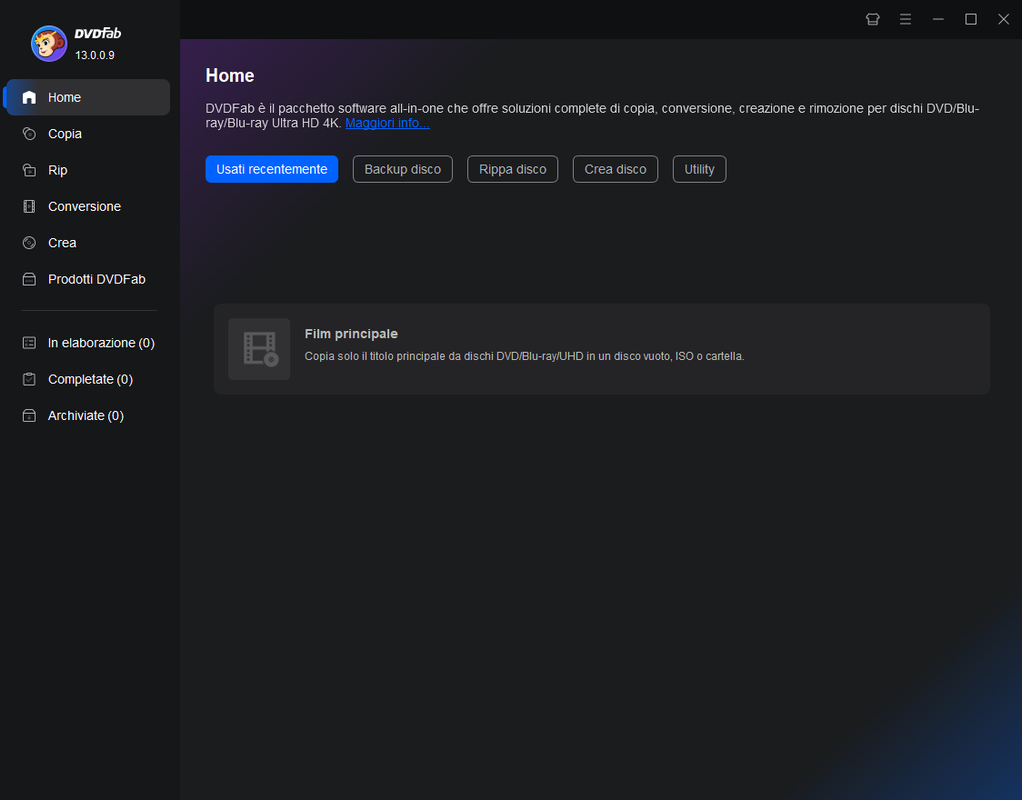Select Home label in the sidebar
The width and height of the screenshot is (1022, 800).
pyautogui.click(x=65, y=97)
